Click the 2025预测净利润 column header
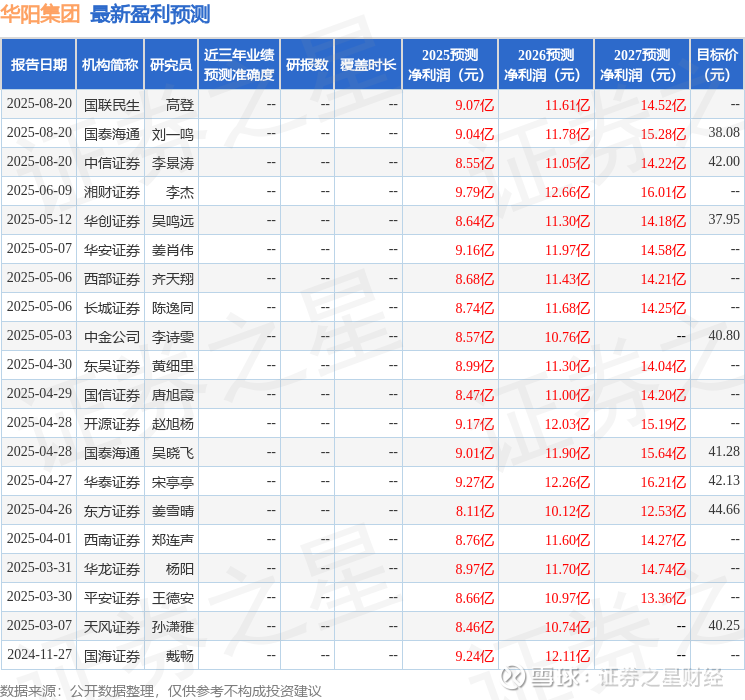The width and height of the screenshot is (745, 700). [x=450, y=65]
